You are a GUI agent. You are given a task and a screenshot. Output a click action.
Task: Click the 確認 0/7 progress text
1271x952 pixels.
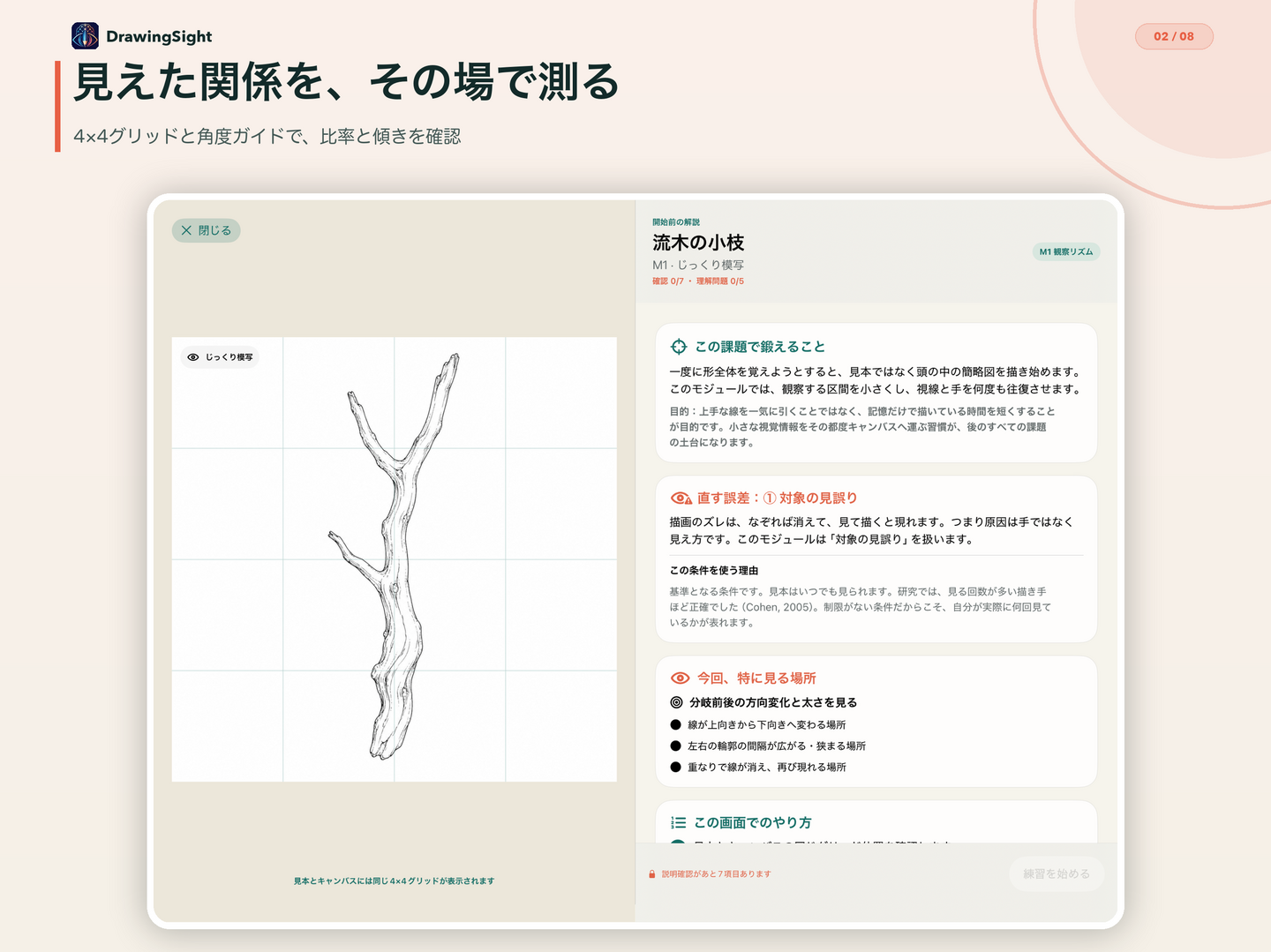tap(668, 281)
